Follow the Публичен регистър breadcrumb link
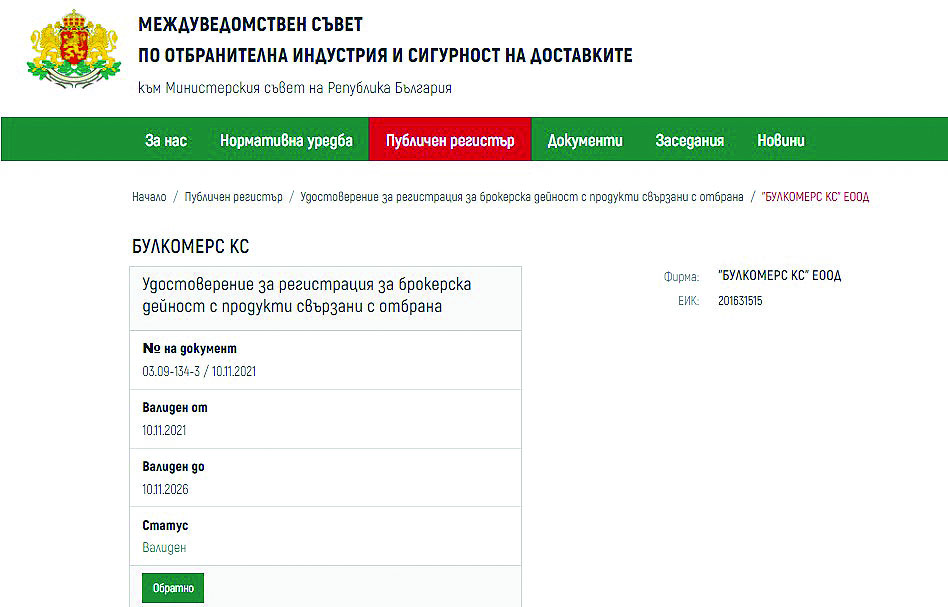The width and height of the screenshot is (948, 607). pyautogui.click(x=233, y=197)
